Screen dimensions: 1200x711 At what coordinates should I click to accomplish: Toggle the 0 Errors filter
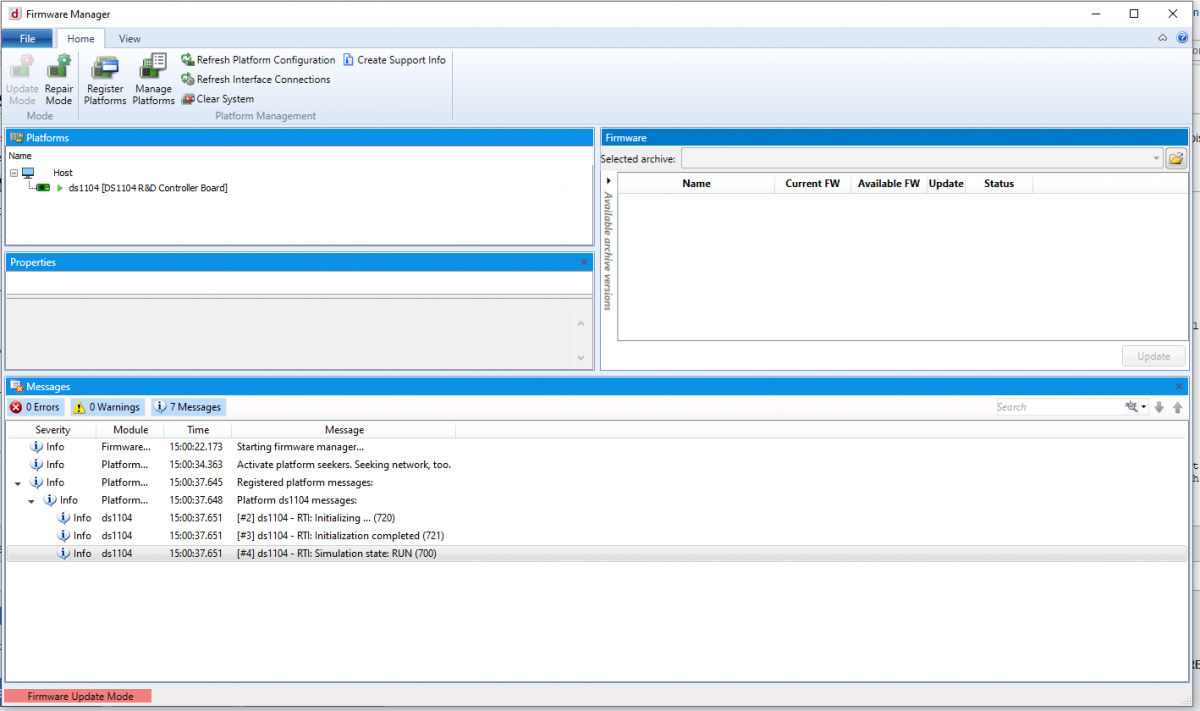coord(36,407)
